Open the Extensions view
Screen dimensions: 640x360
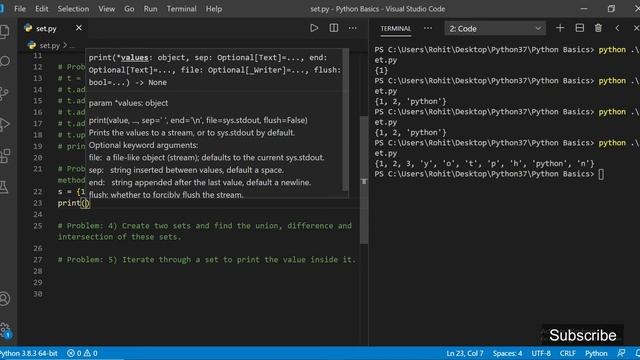[x=4, y=156]
